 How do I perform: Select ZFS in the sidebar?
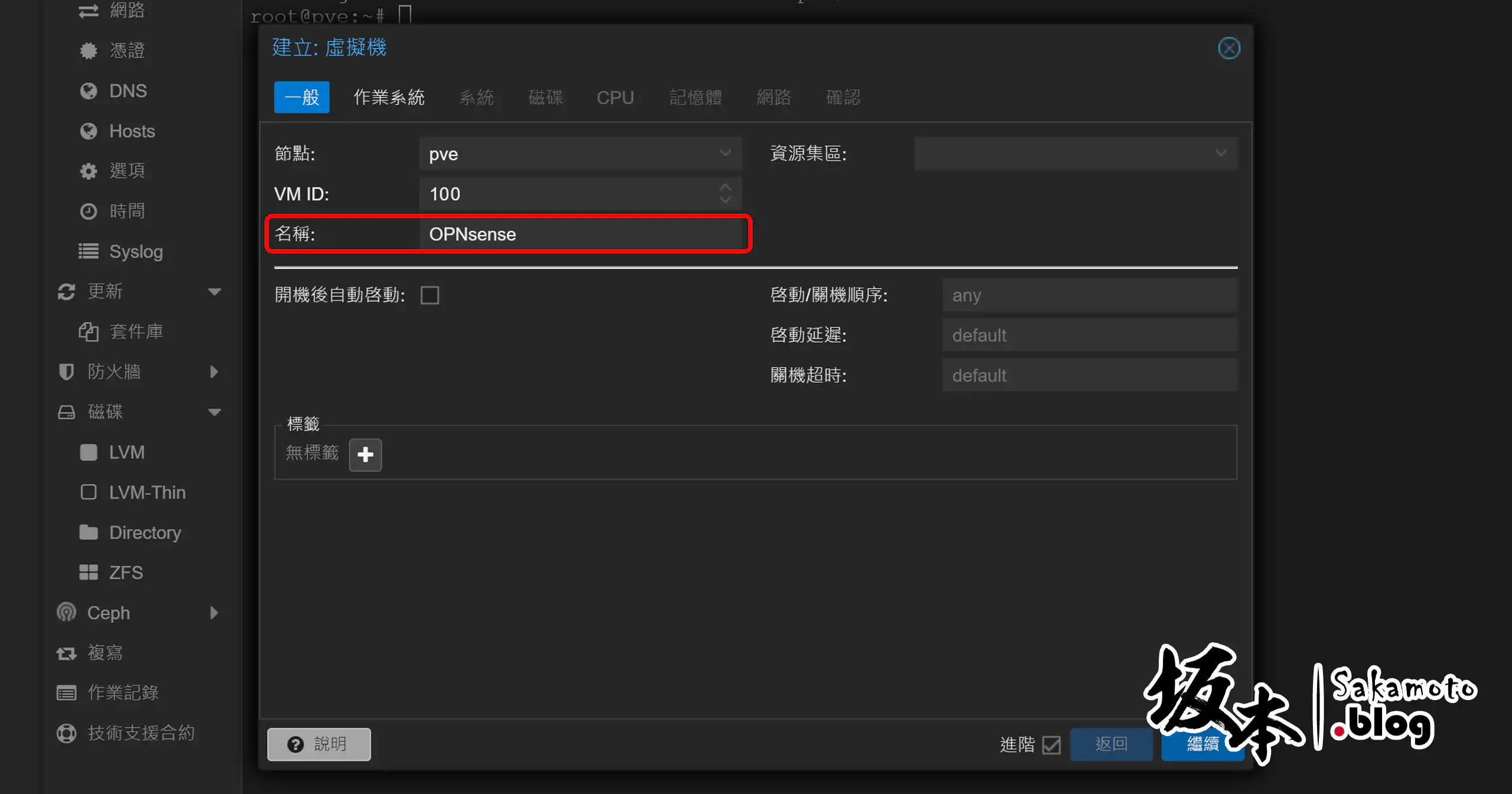click(x=125, y=572)
